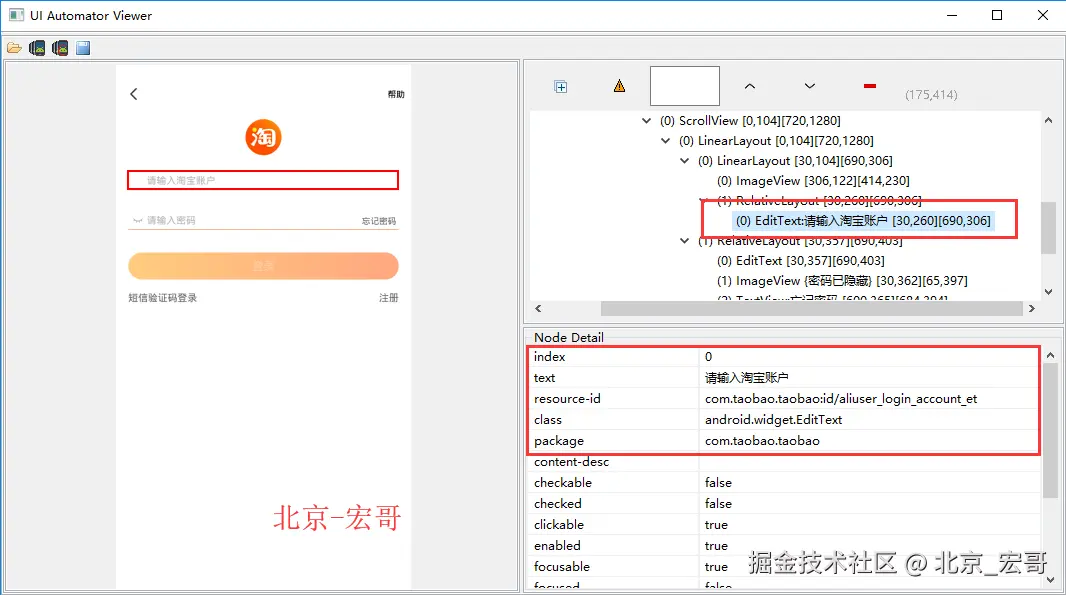
Task: Click the back arrow in the phone preview
Action: (134, 94)
